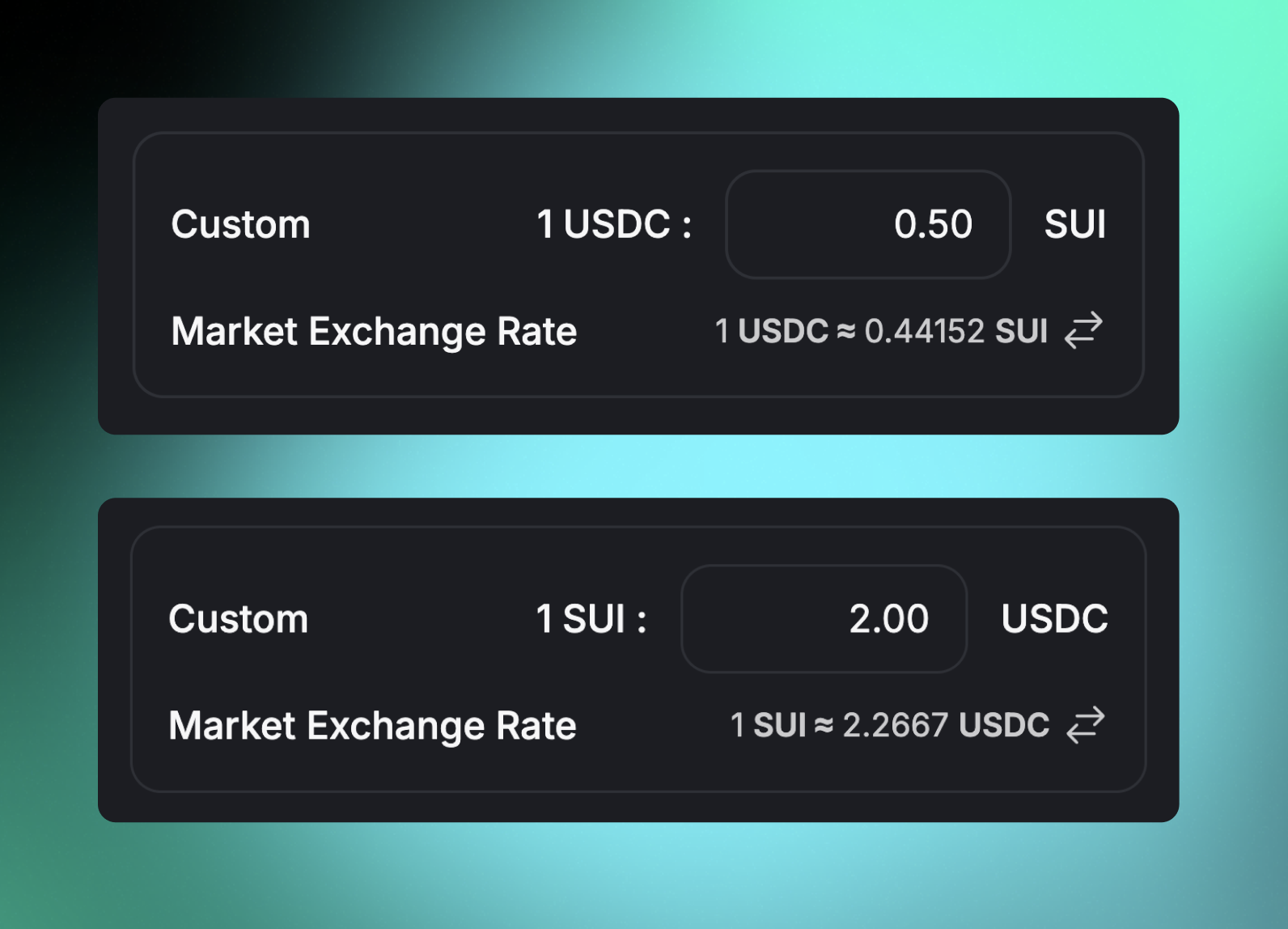Viewport: 1288px width, 929px height.
Task: Click the Custom label in the USDC-to-SUI card
Action: [240, 224]
